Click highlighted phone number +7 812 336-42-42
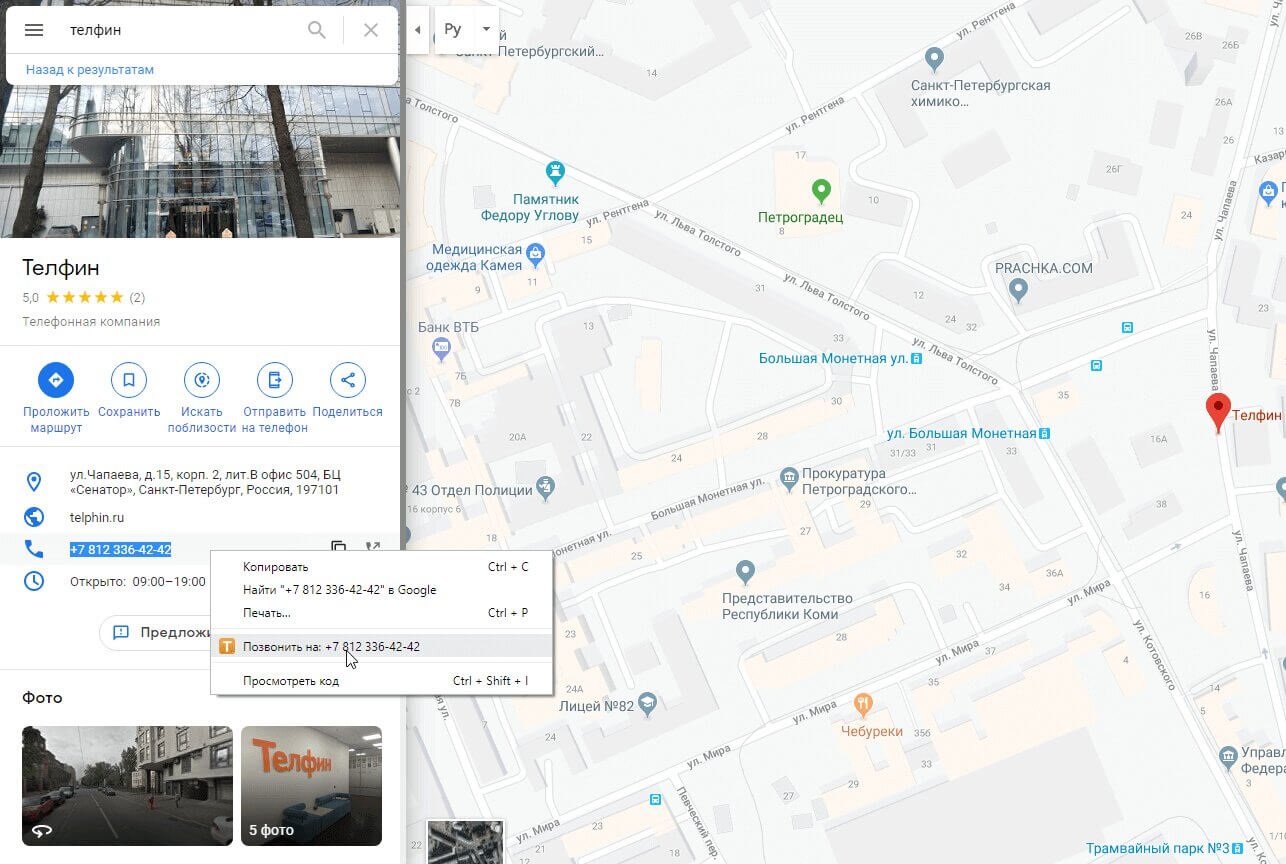The width and height of the screenshot is (1286, 864). point(120,549)
